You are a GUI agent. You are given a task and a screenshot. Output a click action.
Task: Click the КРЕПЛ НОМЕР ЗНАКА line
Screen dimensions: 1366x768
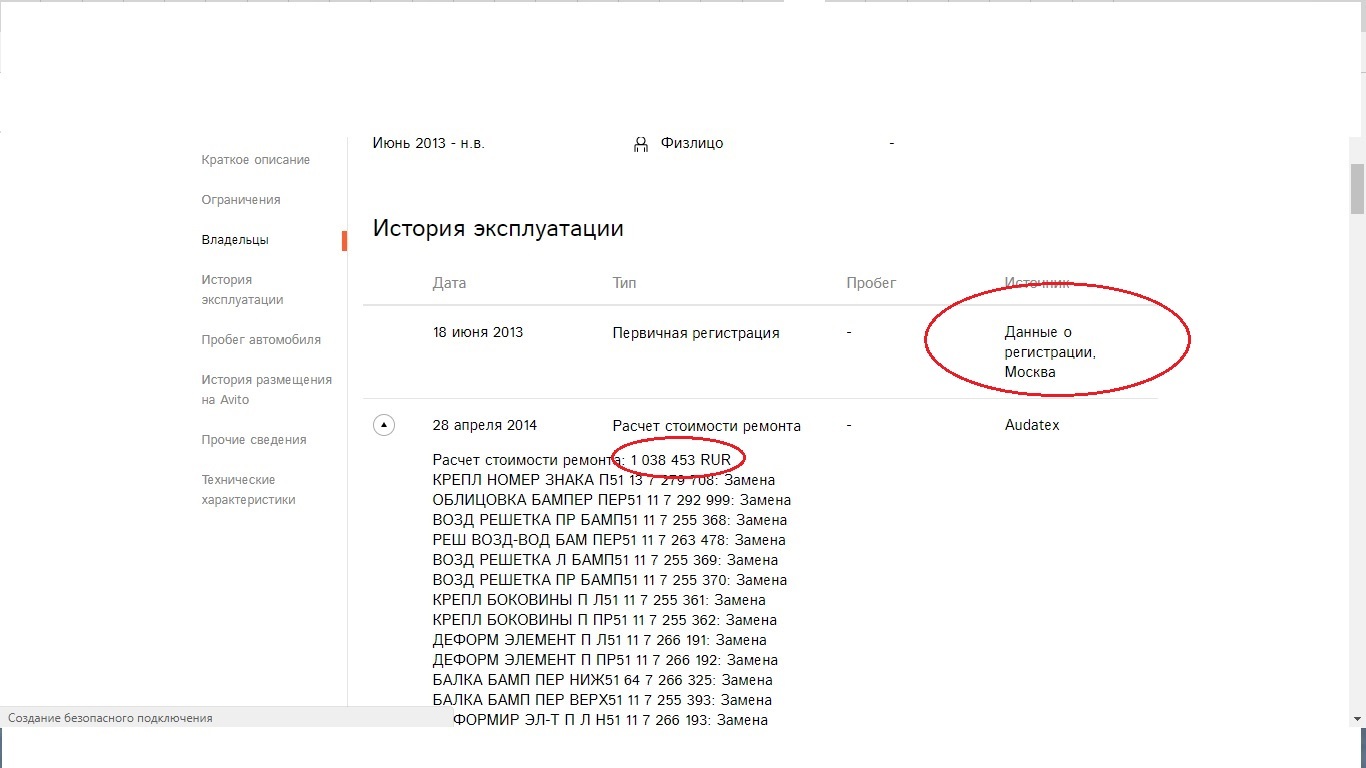(604, 480)
